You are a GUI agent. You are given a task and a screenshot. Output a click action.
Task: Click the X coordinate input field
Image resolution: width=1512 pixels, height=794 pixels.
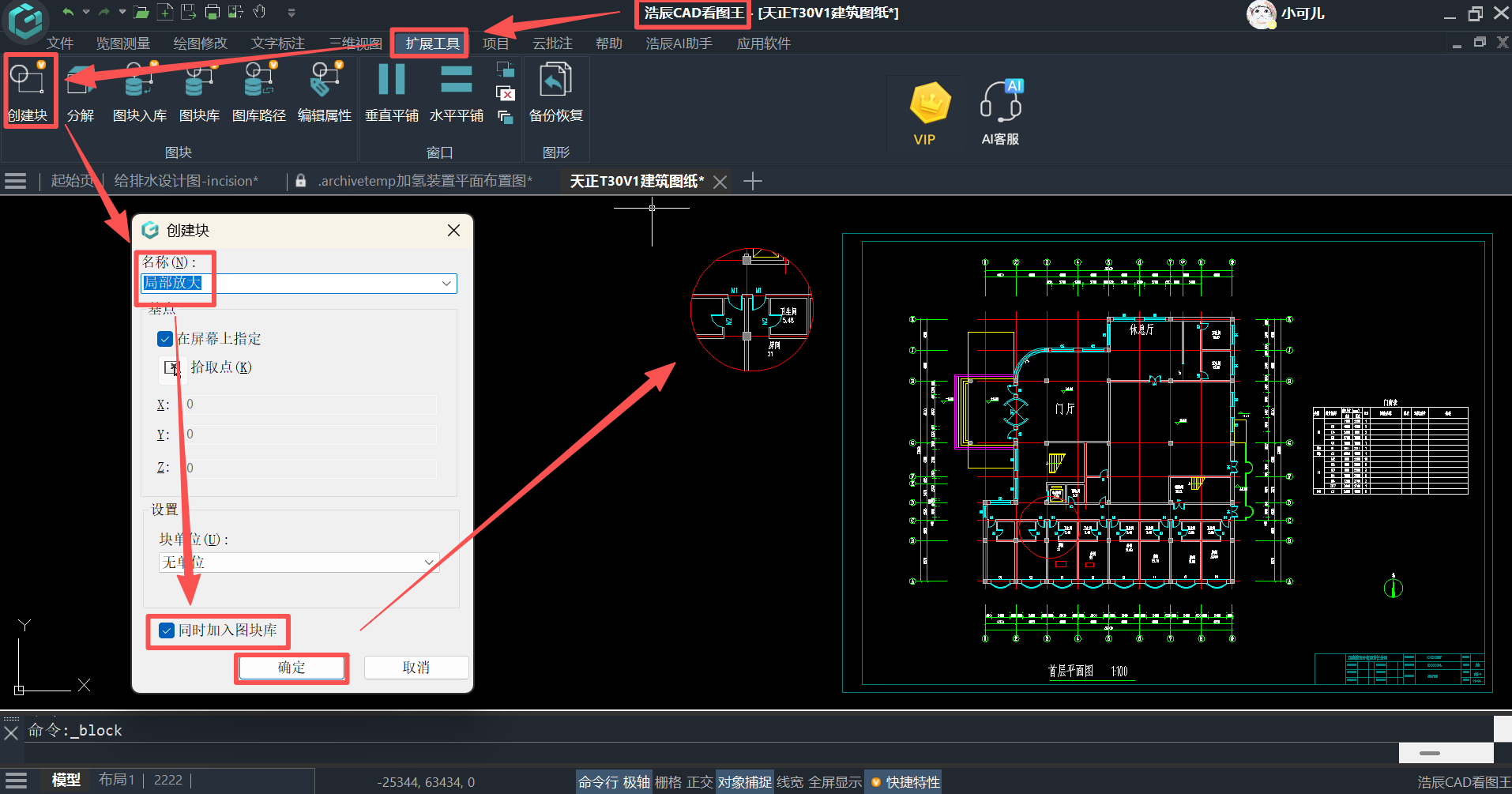[309, 405]
